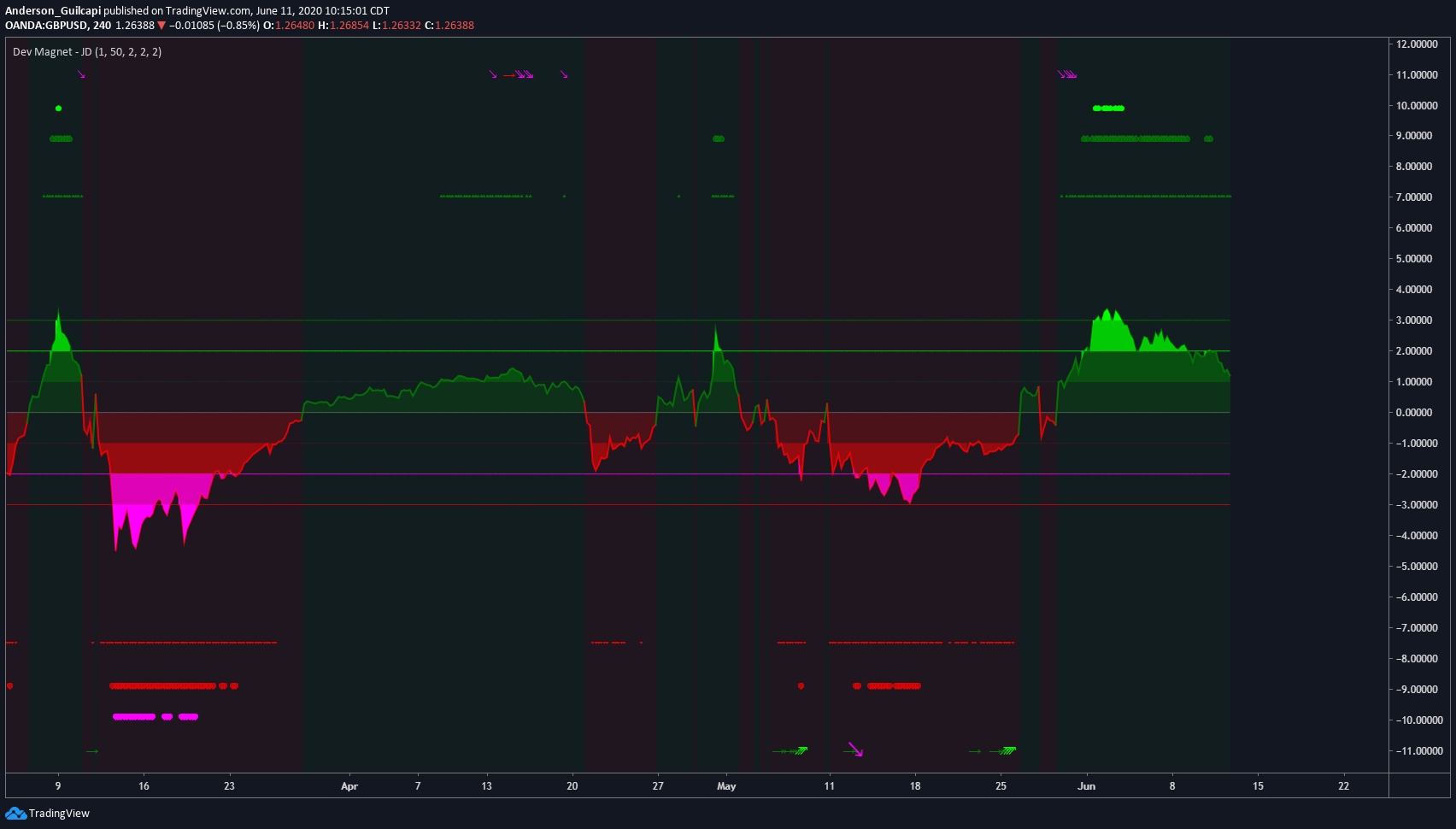
Task: Click the large magenta down-arrow signal near May 11
Action: coord(855,750)
